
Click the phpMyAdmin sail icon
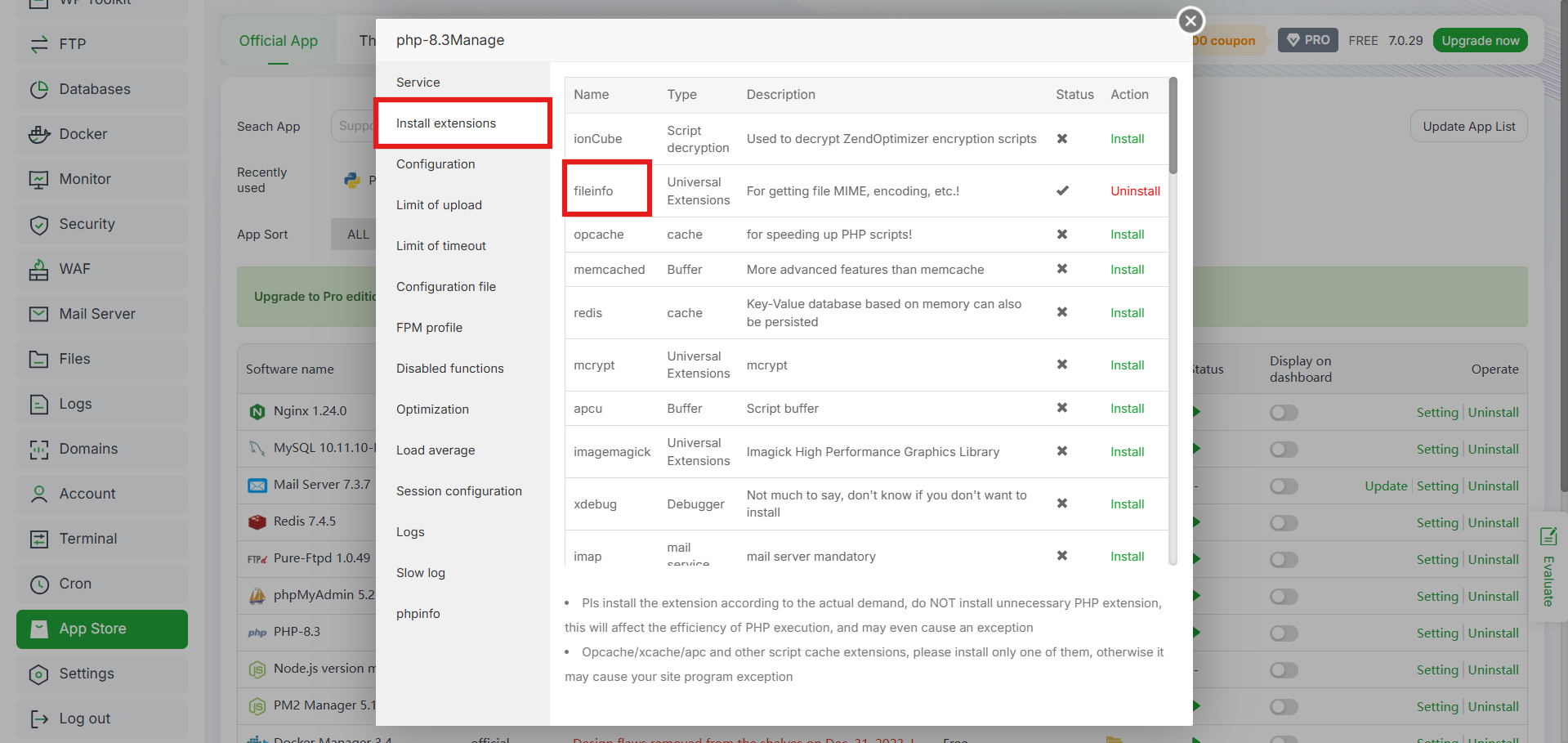click(x=257, y=595)
